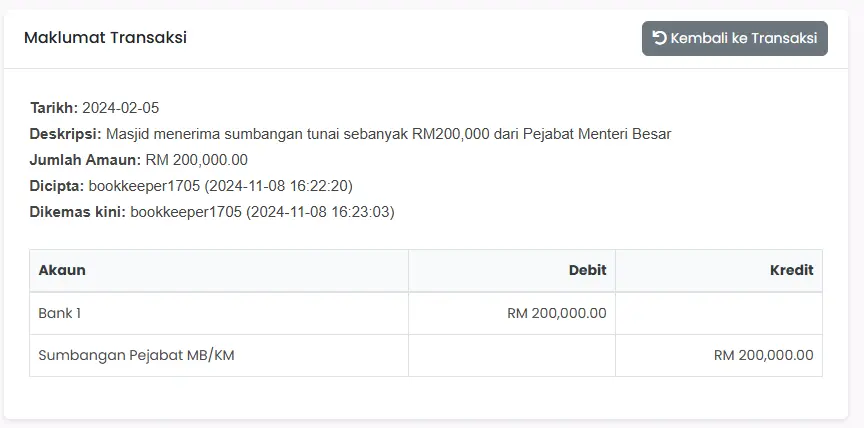This screenshot has height=428, width=864.
Task: Click the Dicipta bookkeeper1705 line
Action: pos(191,186)
